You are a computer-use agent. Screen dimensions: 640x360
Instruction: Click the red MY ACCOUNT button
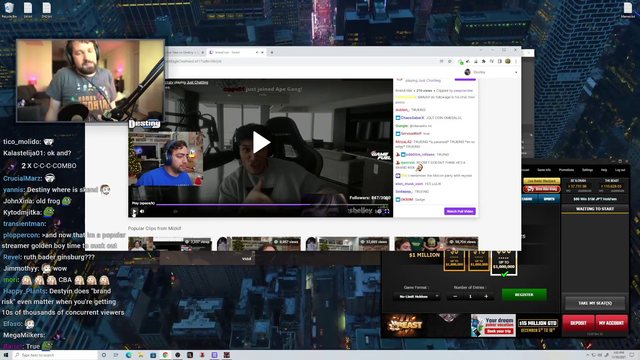coord(611,323)
